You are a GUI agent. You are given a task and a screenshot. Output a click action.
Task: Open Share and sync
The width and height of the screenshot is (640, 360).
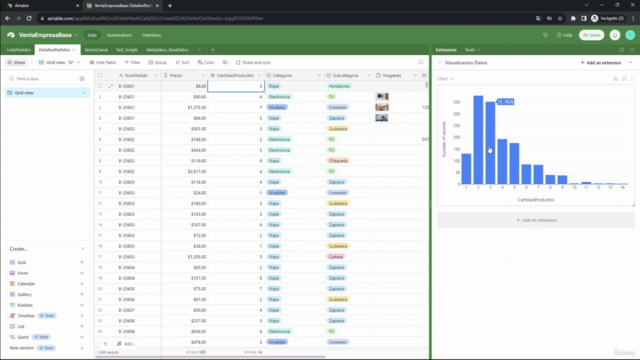pyautogui.click(x=253, y=62)
